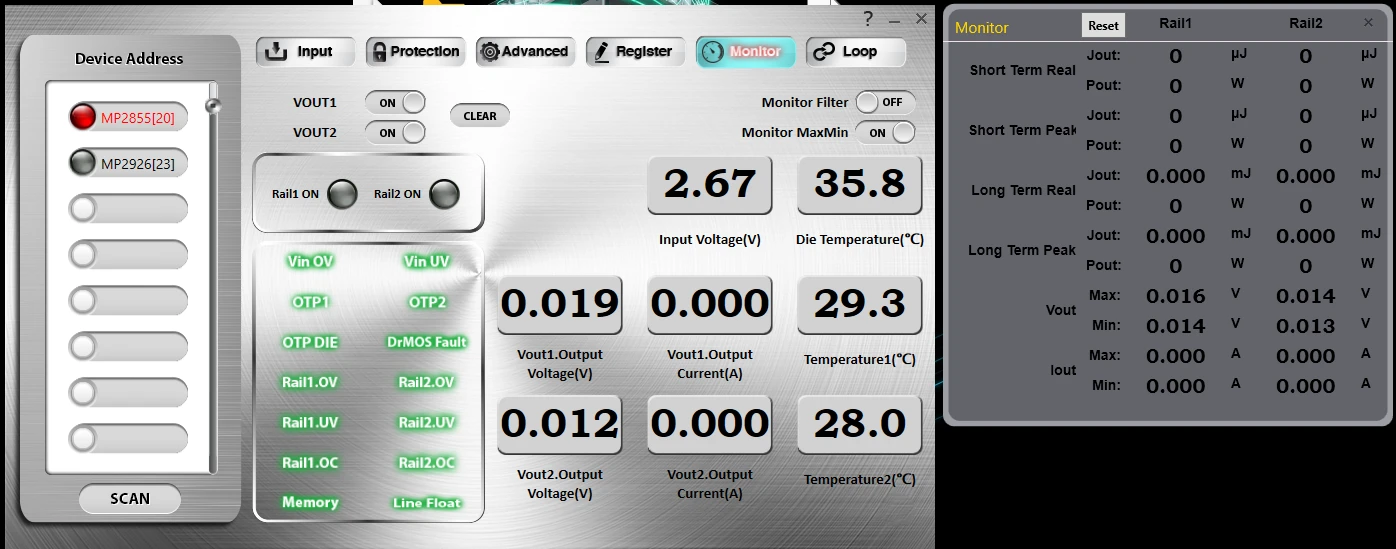Enable the Monitor Filter switch

tap(885, 102)
